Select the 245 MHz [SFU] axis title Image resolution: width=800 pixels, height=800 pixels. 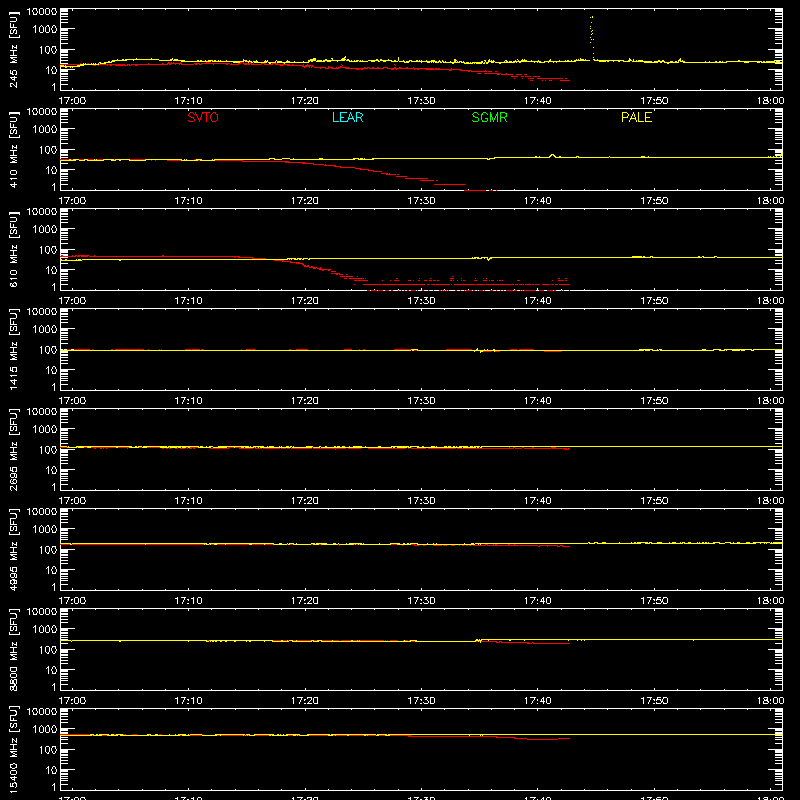coord(13,50)
